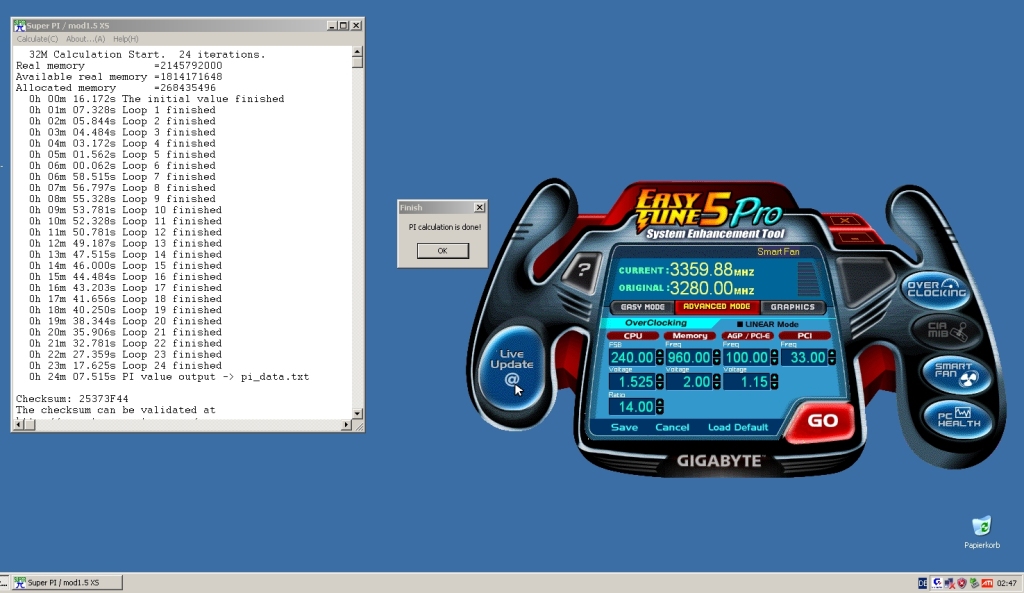
Task: Click the safely remove hardware tray icon
Action: point(974,583)
